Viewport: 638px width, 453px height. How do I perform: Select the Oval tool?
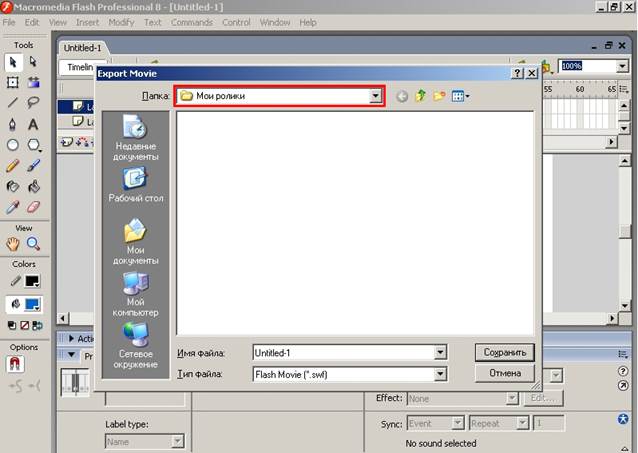tap(13, 145)
